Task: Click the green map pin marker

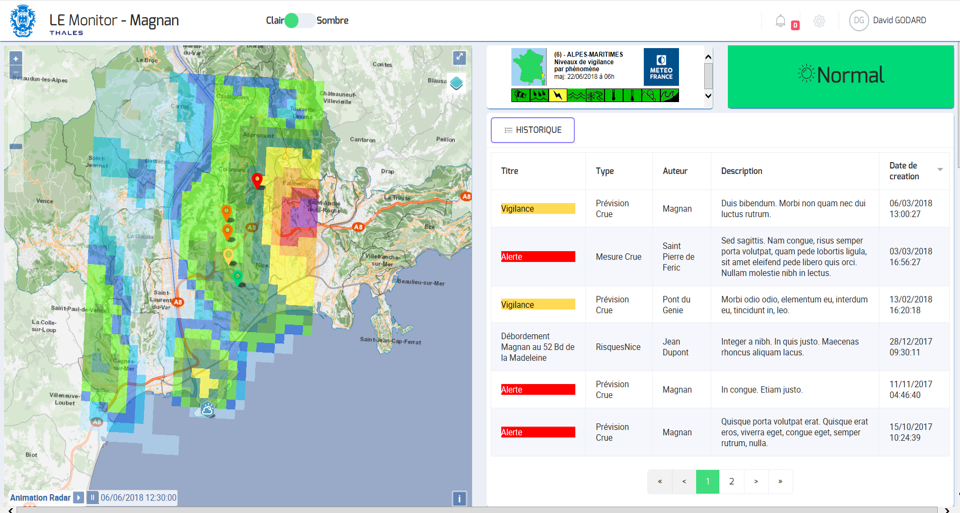Action: 237,276
